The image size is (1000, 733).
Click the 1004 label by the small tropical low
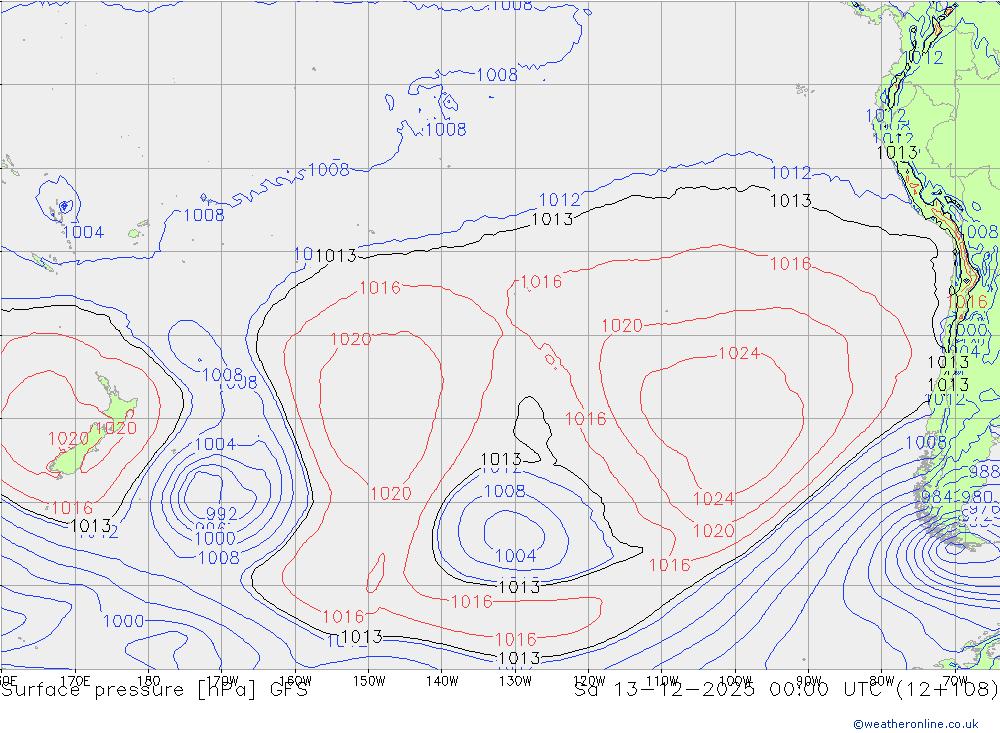tap(83, 232)
